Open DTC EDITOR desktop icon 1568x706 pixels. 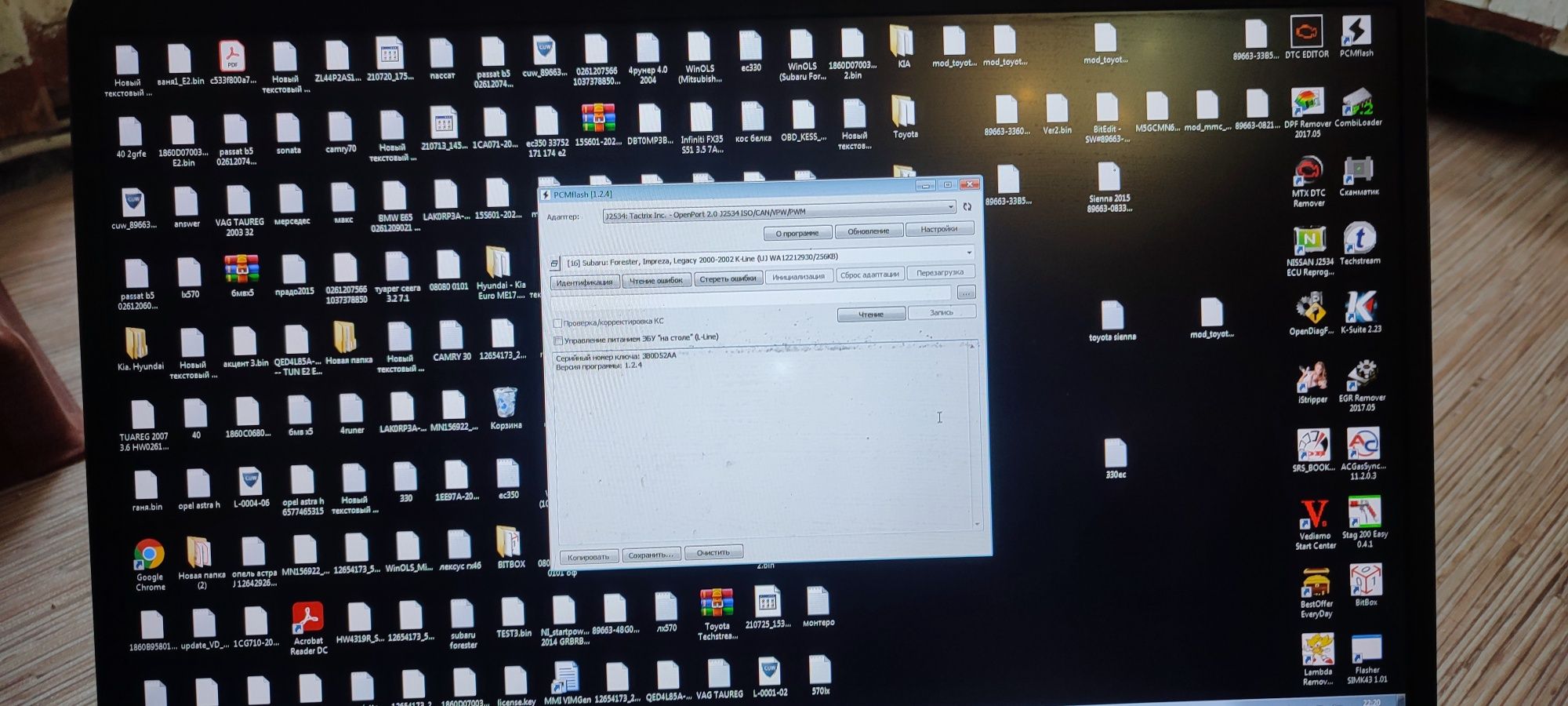click(x=1306, y=37)
